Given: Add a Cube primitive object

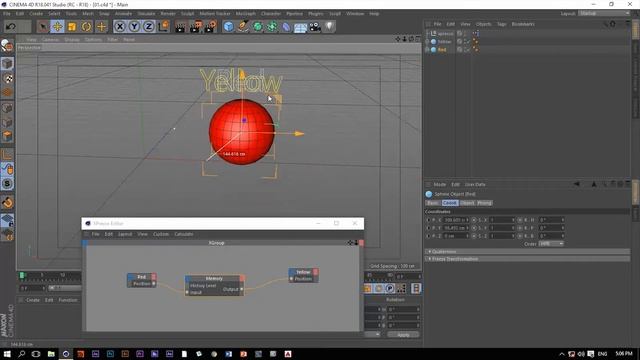Looking at the screenshot, I should click(x=229, y=27).
